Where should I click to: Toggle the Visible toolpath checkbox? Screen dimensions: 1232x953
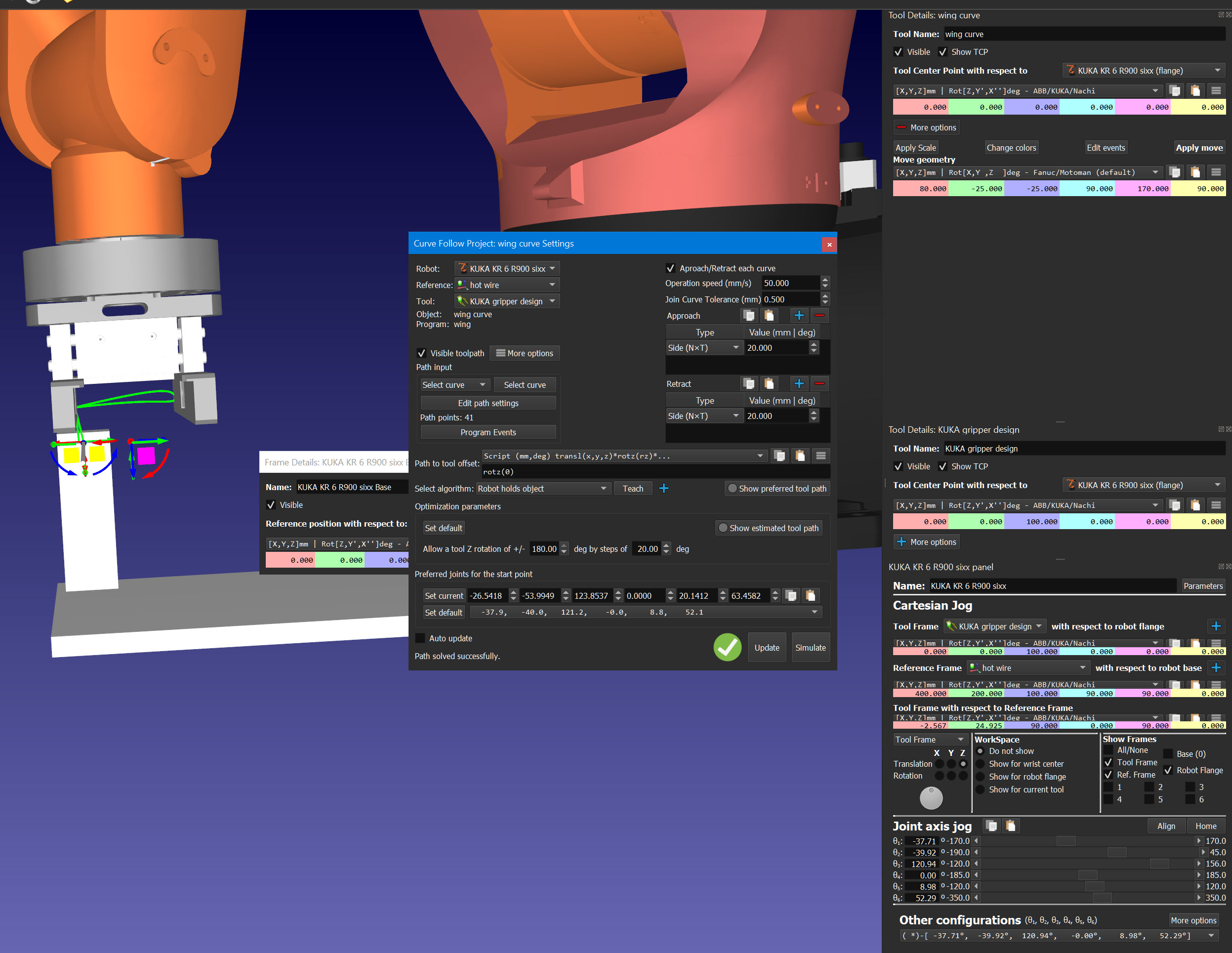click(x=421, y=353)
